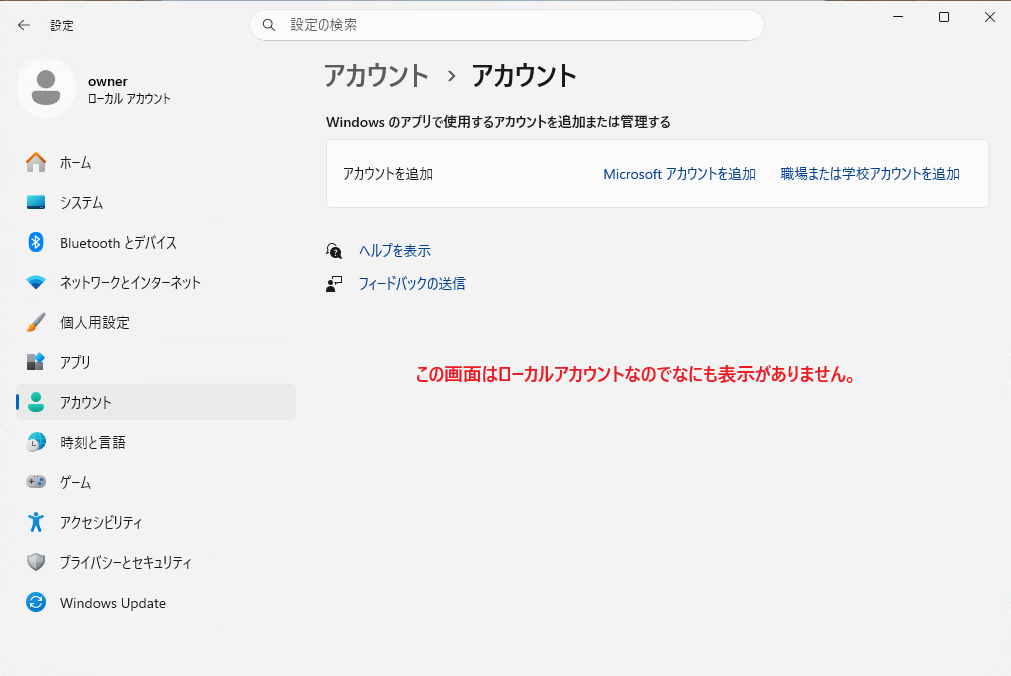1011x676 pixels.
Task: Open Windows Update page
Action: [x=156, y=602]
